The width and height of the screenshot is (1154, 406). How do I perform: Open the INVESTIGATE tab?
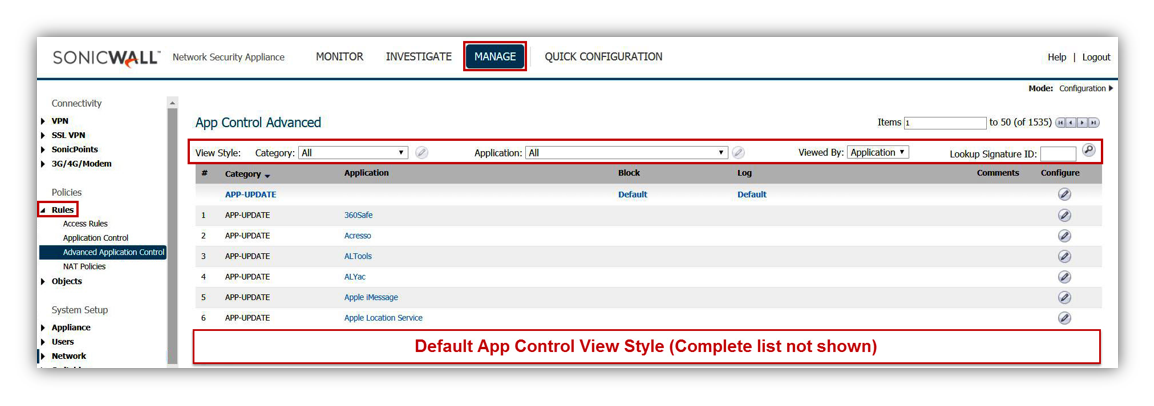pyautogui.click(x=418, y=57)
